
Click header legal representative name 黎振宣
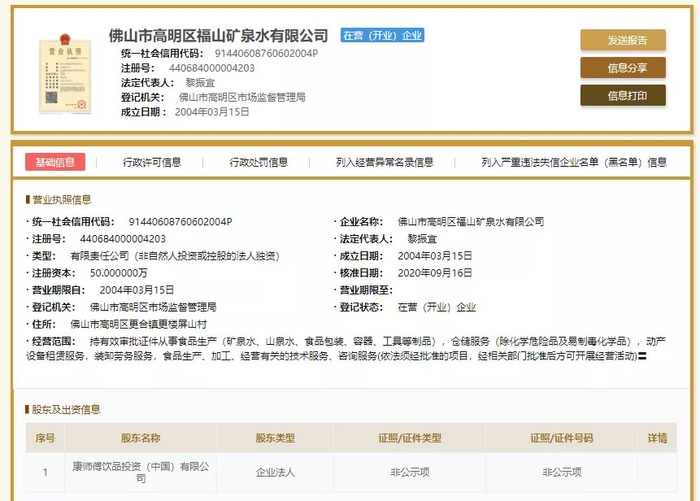click(x=200, y=83)
